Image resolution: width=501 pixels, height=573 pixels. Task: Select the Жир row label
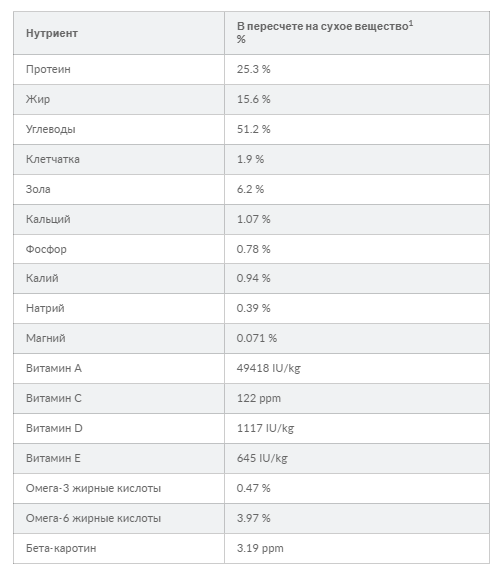tap(38, 99)
